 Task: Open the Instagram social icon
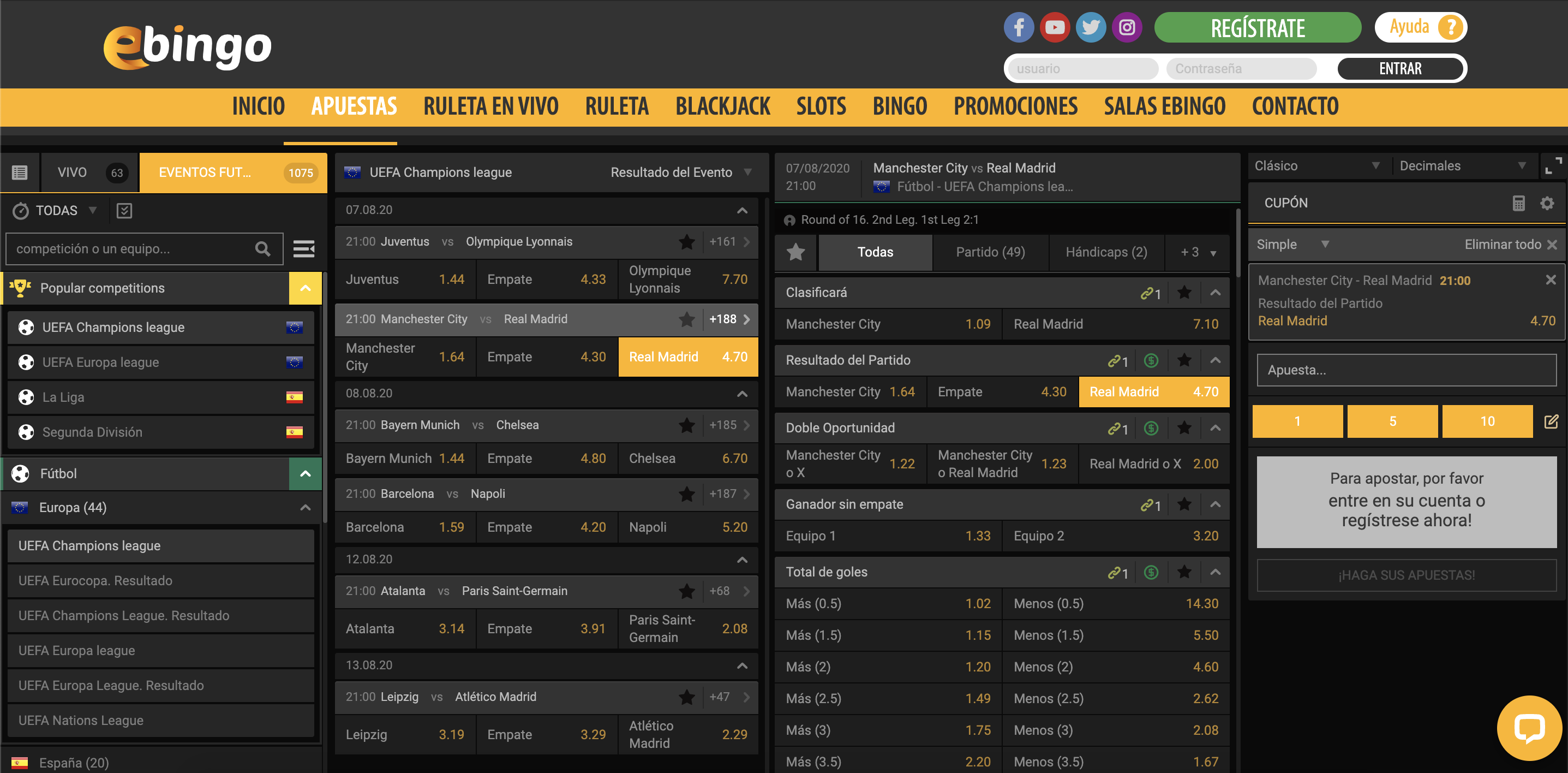(1127, 27)
